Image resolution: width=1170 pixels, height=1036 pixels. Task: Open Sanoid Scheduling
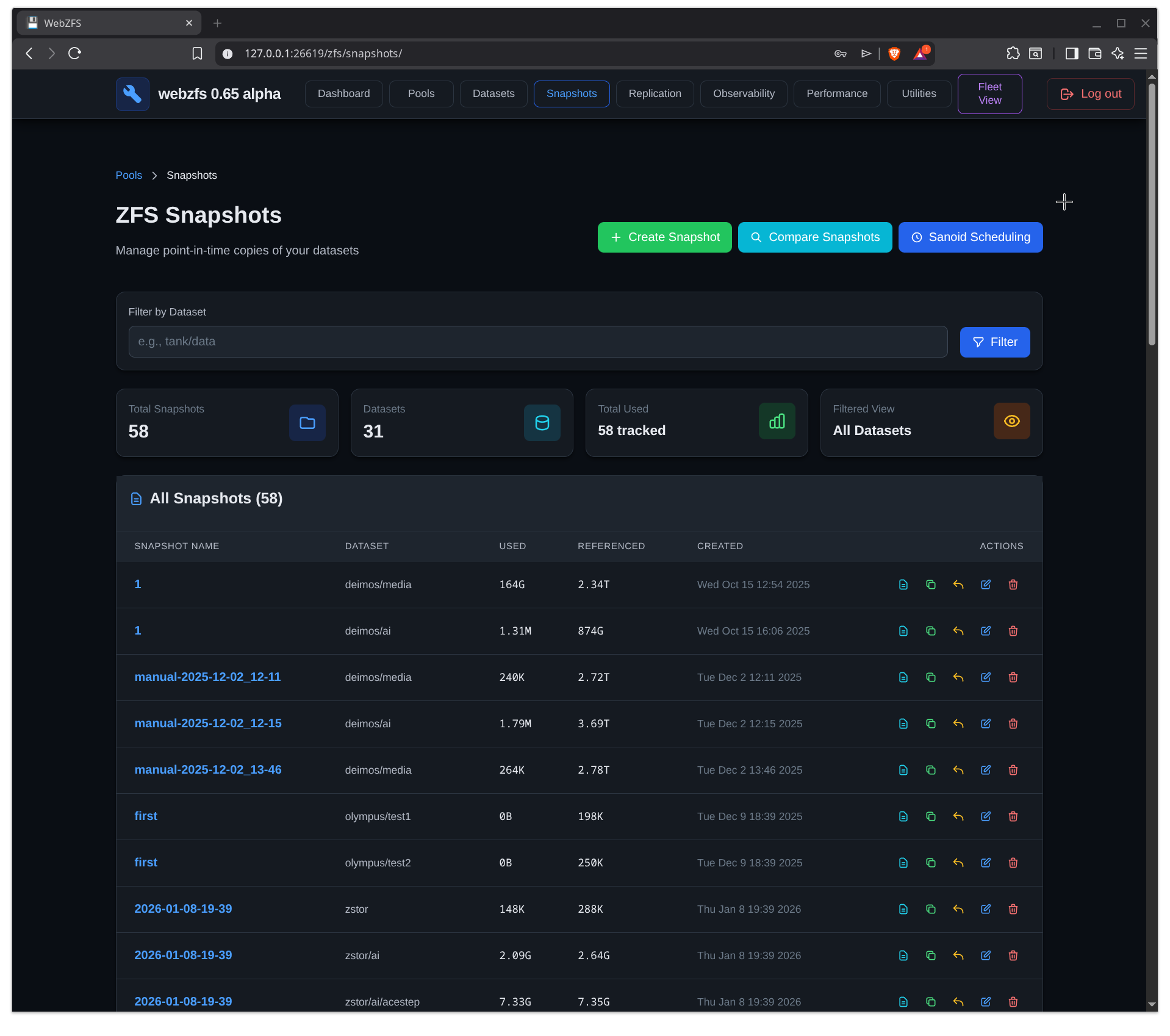click(x=970, y=237)
